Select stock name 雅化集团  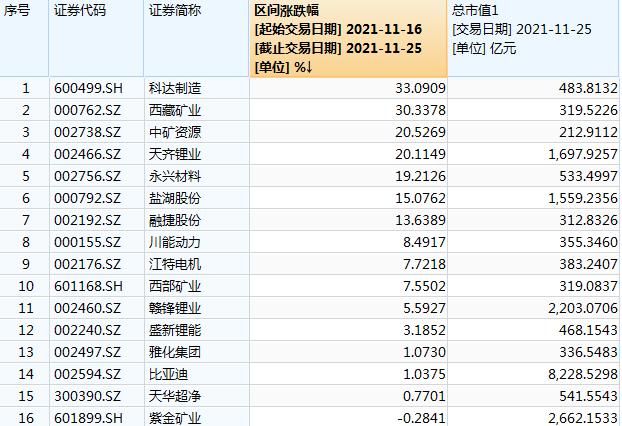tap(175, 352)
